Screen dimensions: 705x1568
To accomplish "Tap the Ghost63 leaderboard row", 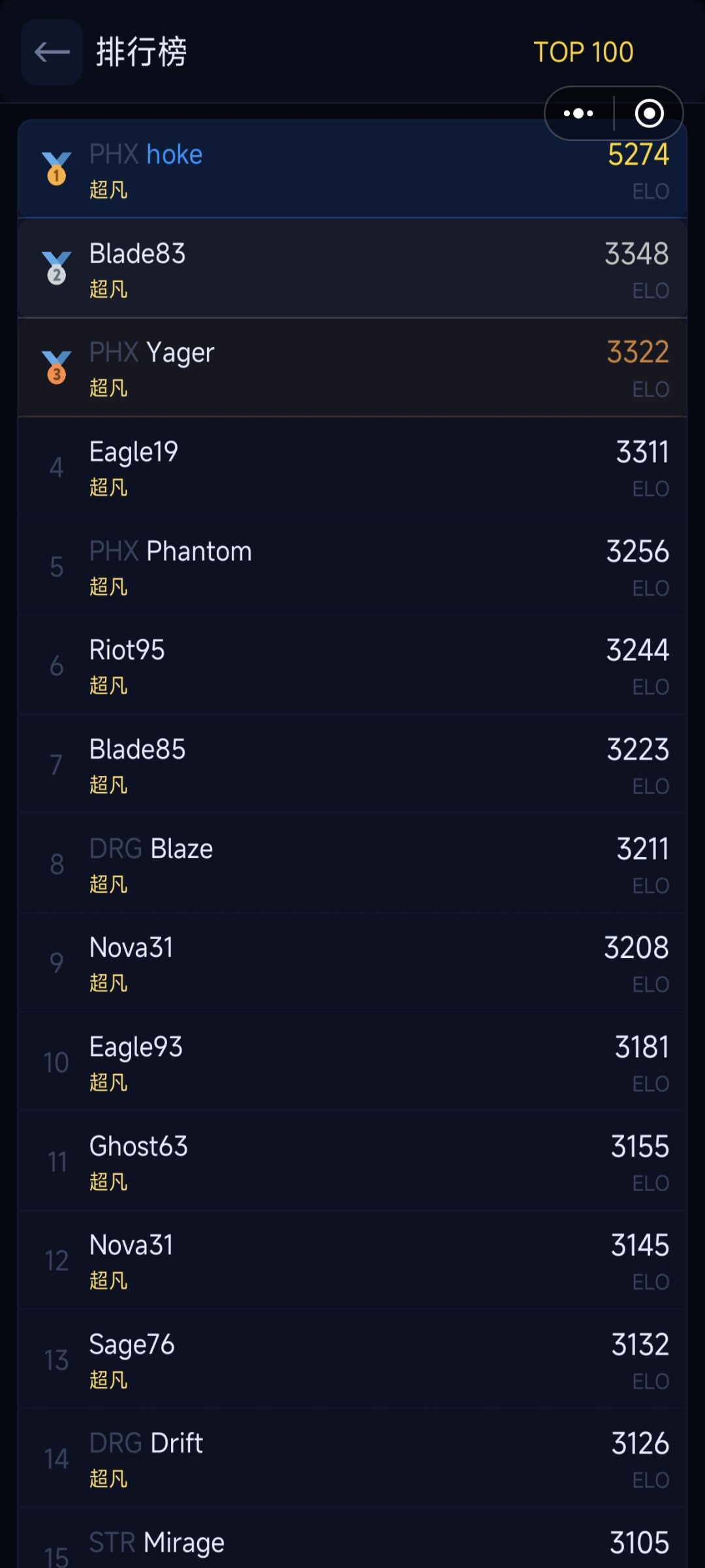I will tap(352, 1162).
